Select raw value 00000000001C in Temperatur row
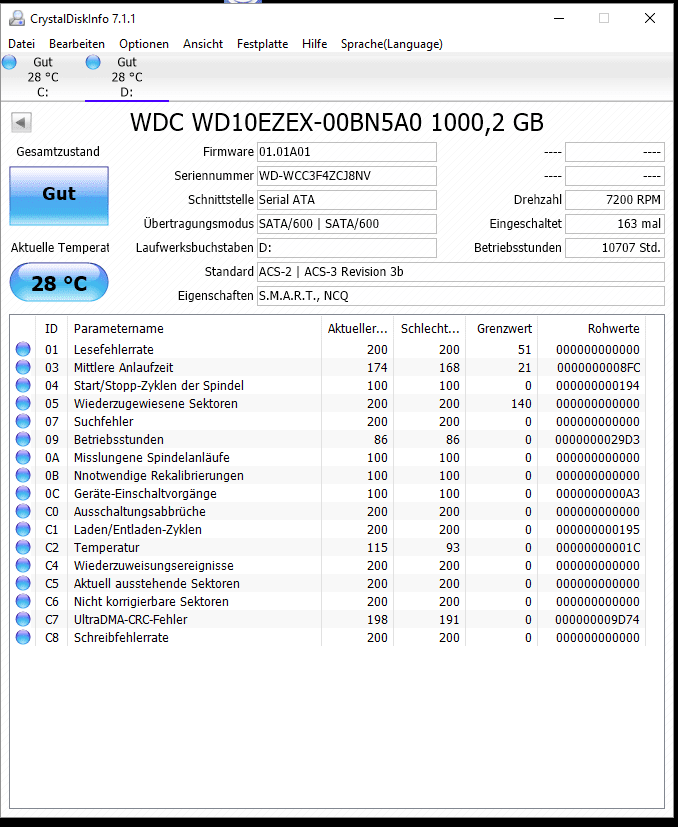The image size is (678, 827). tap(598, 547)
